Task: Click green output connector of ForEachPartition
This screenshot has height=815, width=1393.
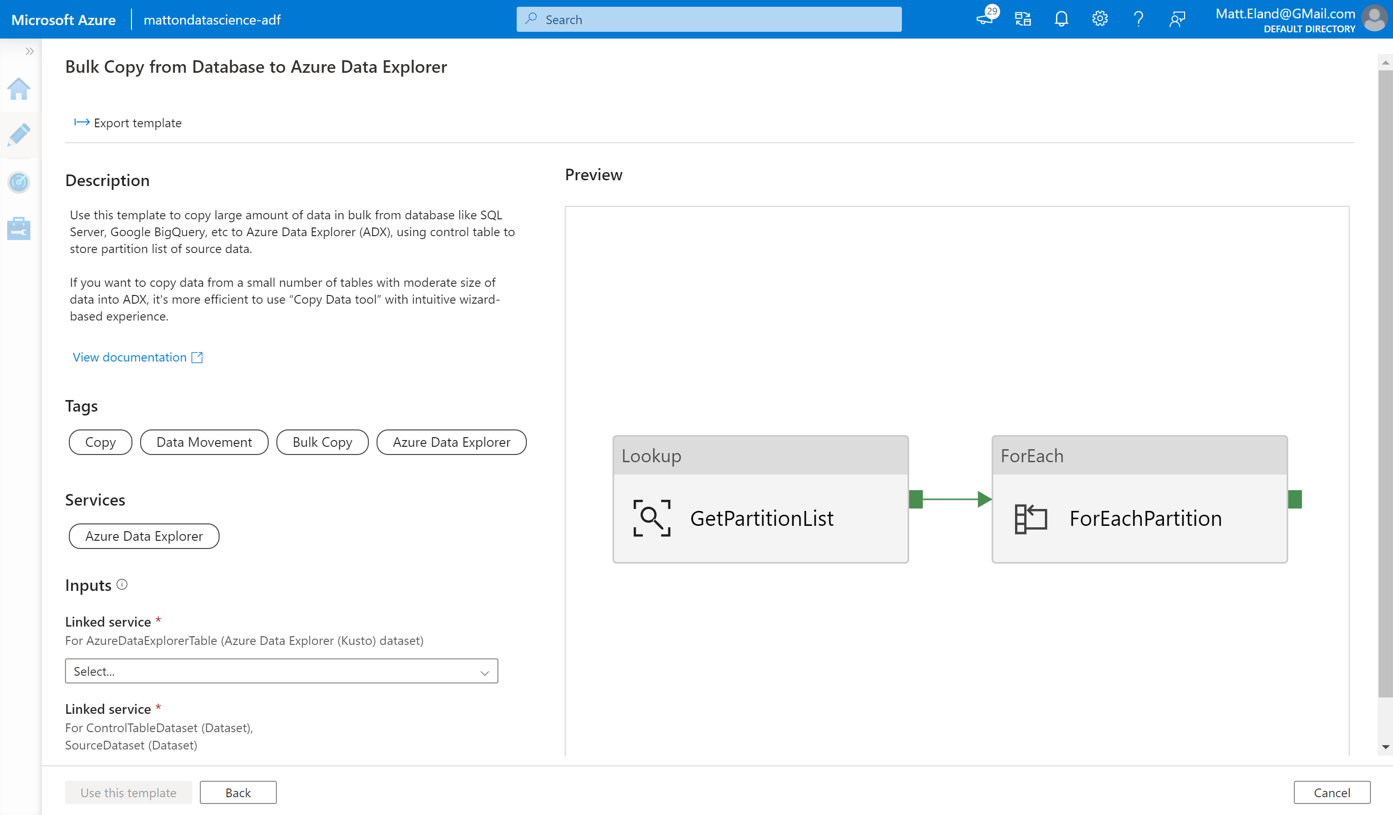Action: [1295, 499]
